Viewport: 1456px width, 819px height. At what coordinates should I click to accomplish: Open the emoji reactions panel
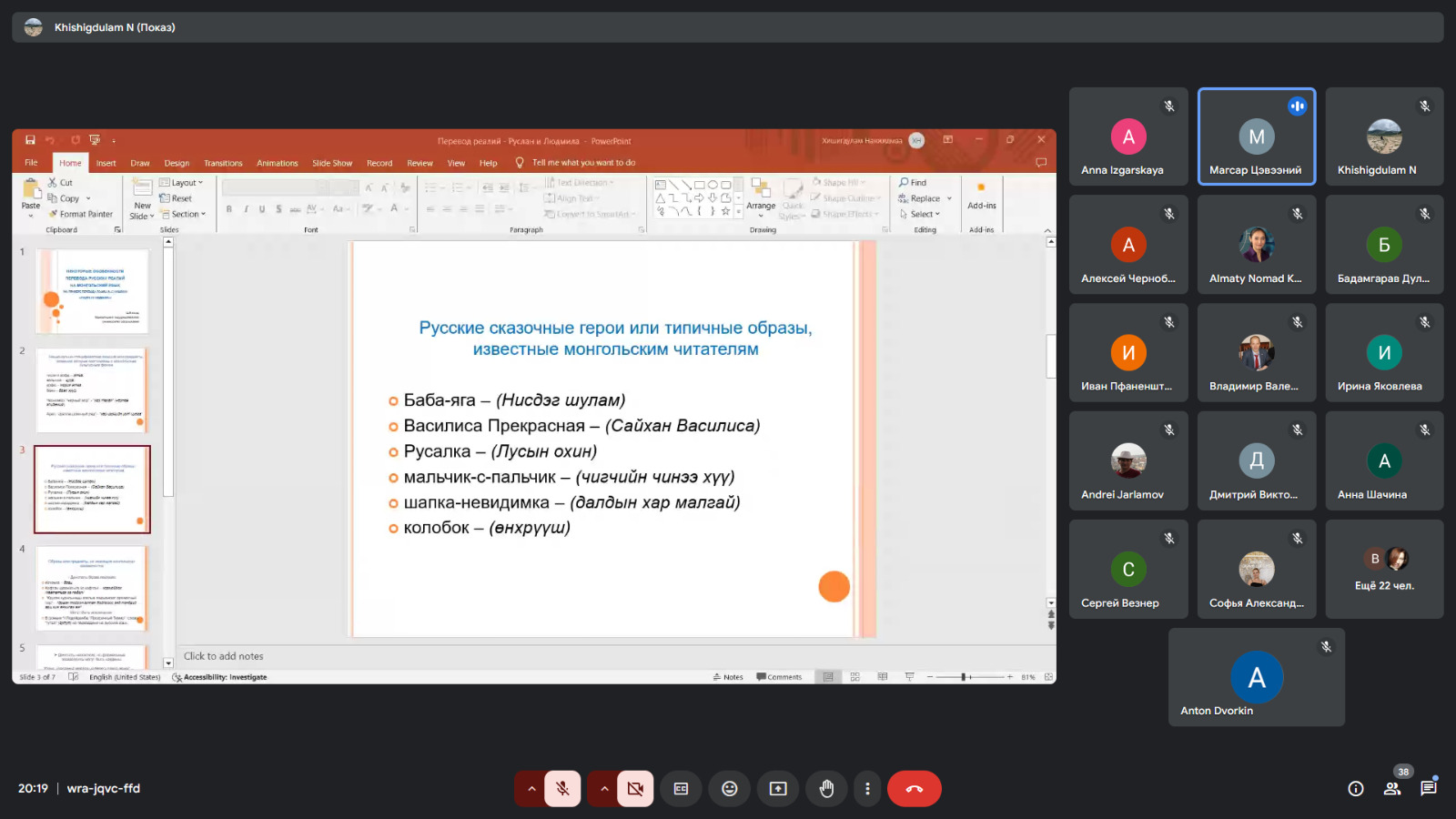coord(729,789)
